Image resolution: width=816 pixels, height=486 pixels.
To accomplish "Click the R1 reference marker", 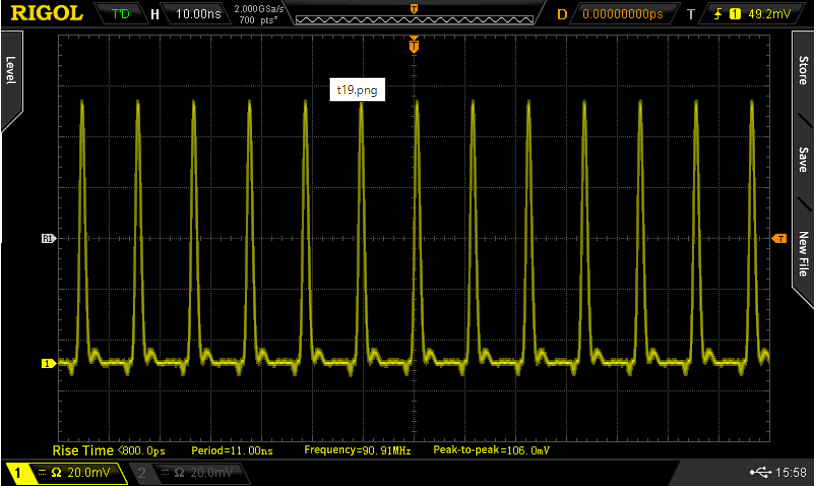I will pos(45,238).
